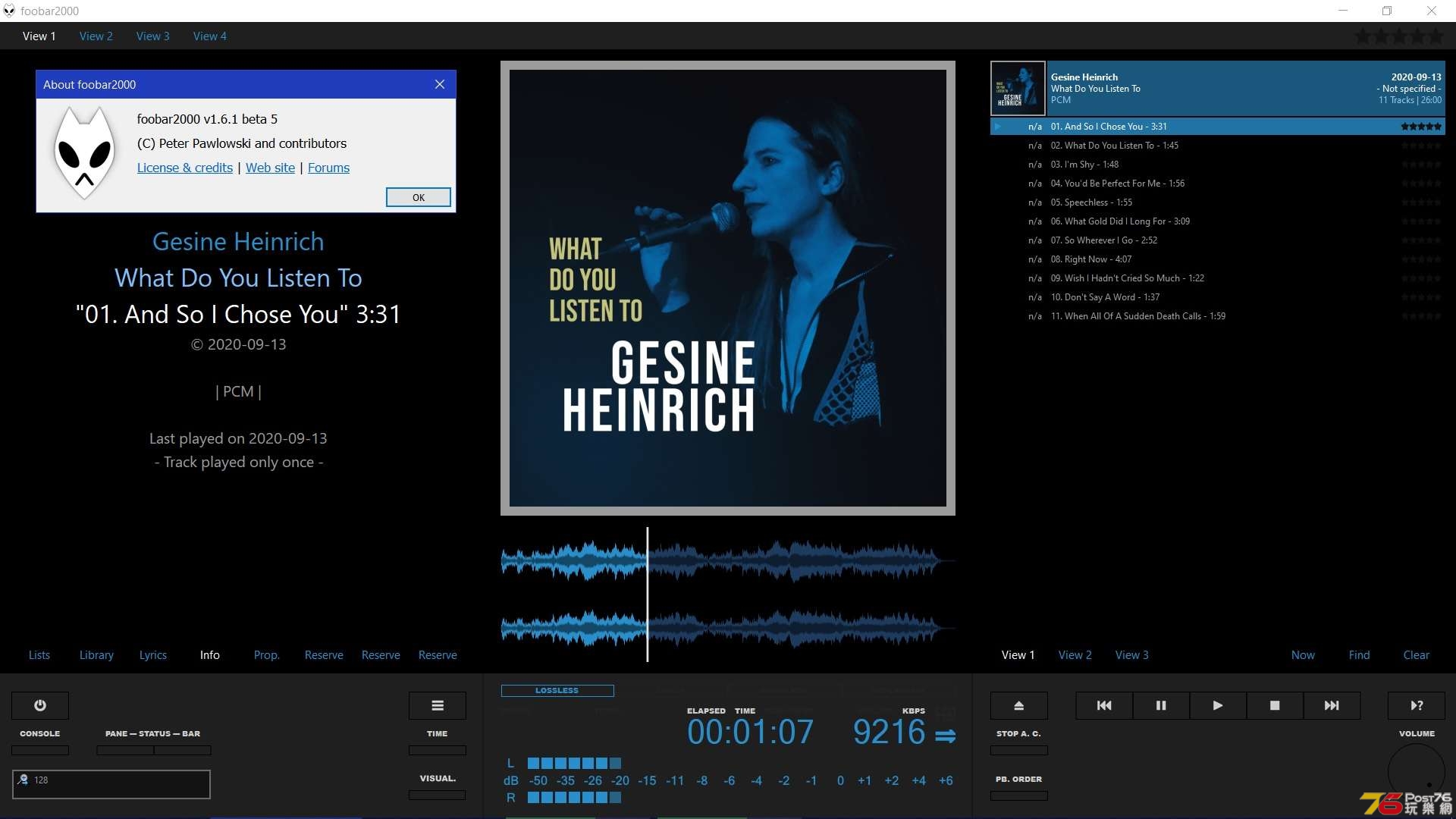Switch to View 4 tab at top

tap(210, 36)
